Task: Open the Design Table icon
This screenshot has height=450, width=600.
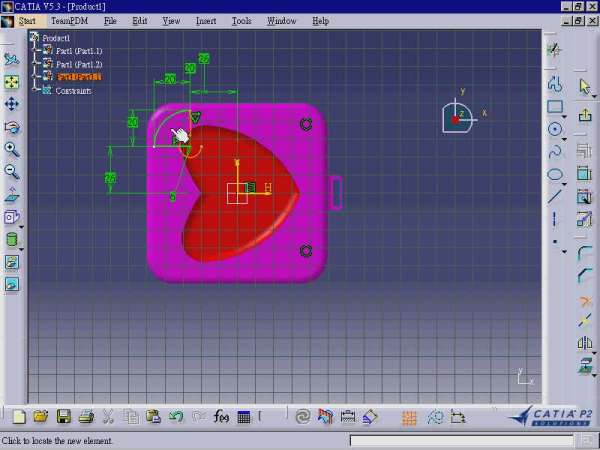Action: tap(244, 417)
